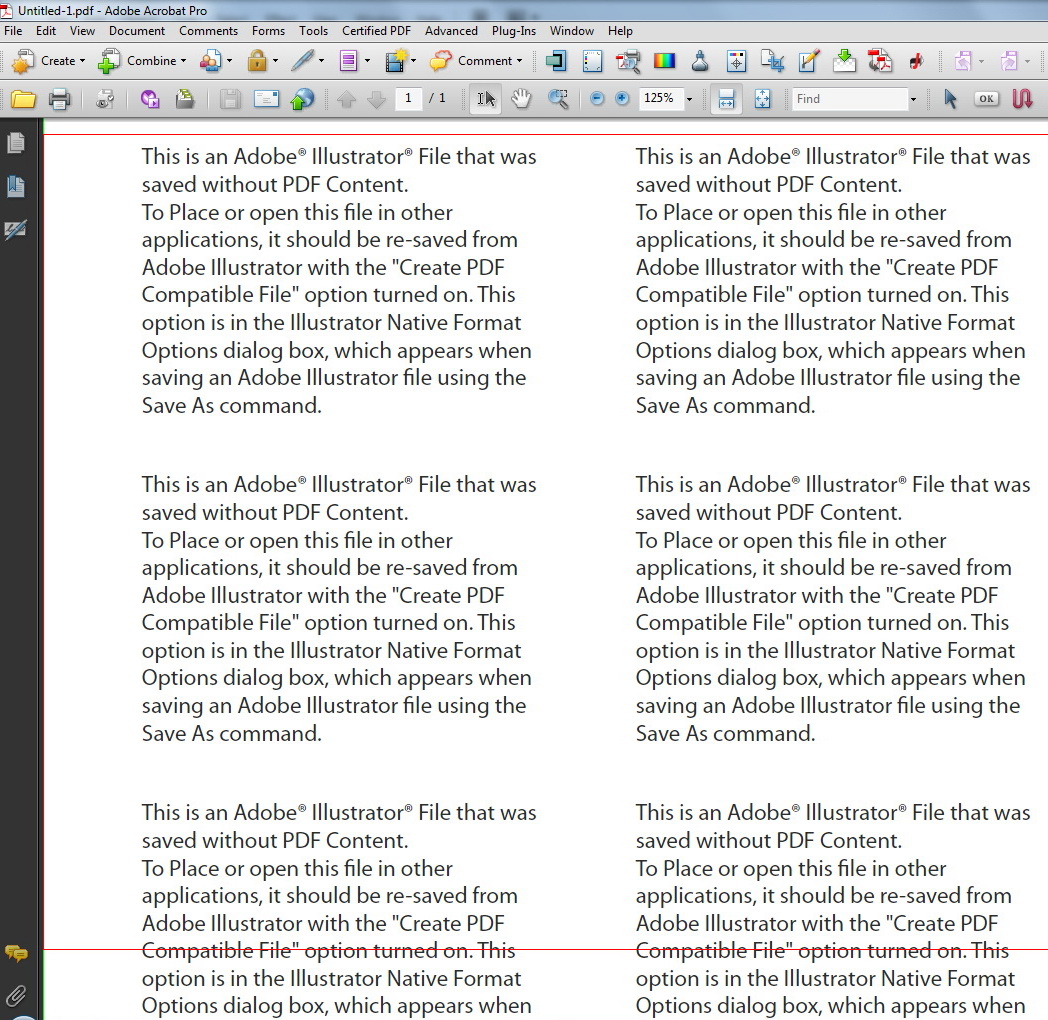Click the Forms purple document icon
This screenshot has width=1048, height=1020.
[348, 61]
